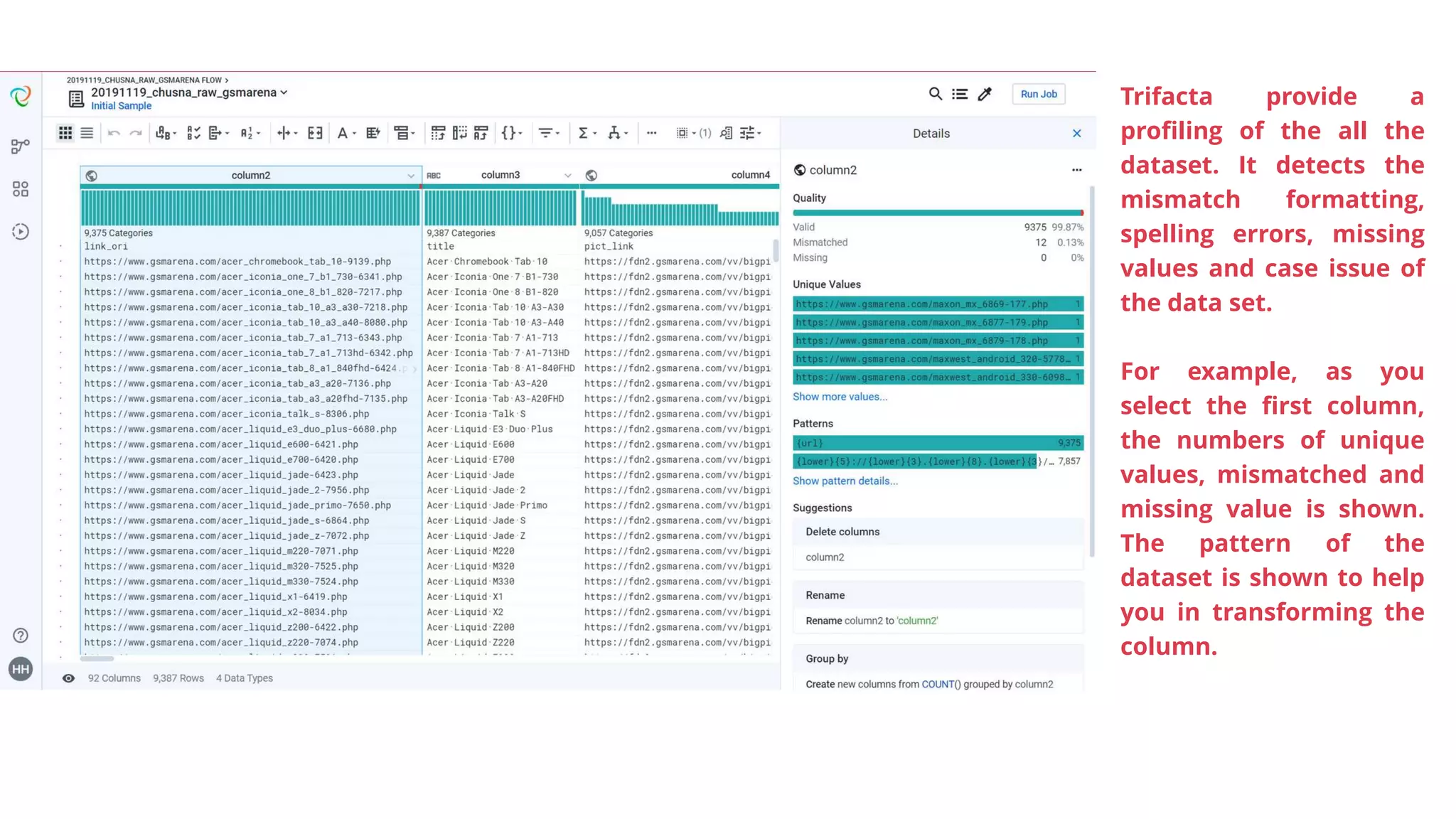Undo the last recipe step

tap(114, 133)
